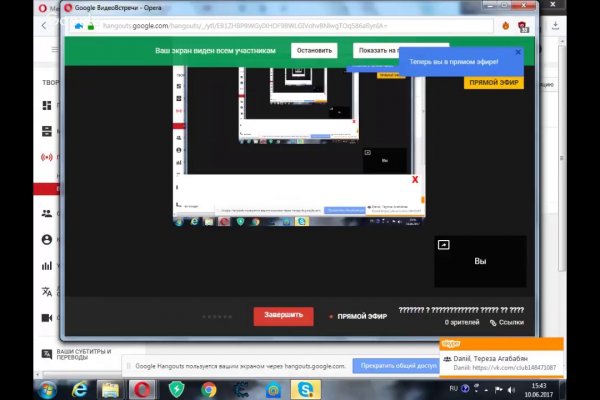Launch Internet Explorer from the taskbar

(79, 388)
